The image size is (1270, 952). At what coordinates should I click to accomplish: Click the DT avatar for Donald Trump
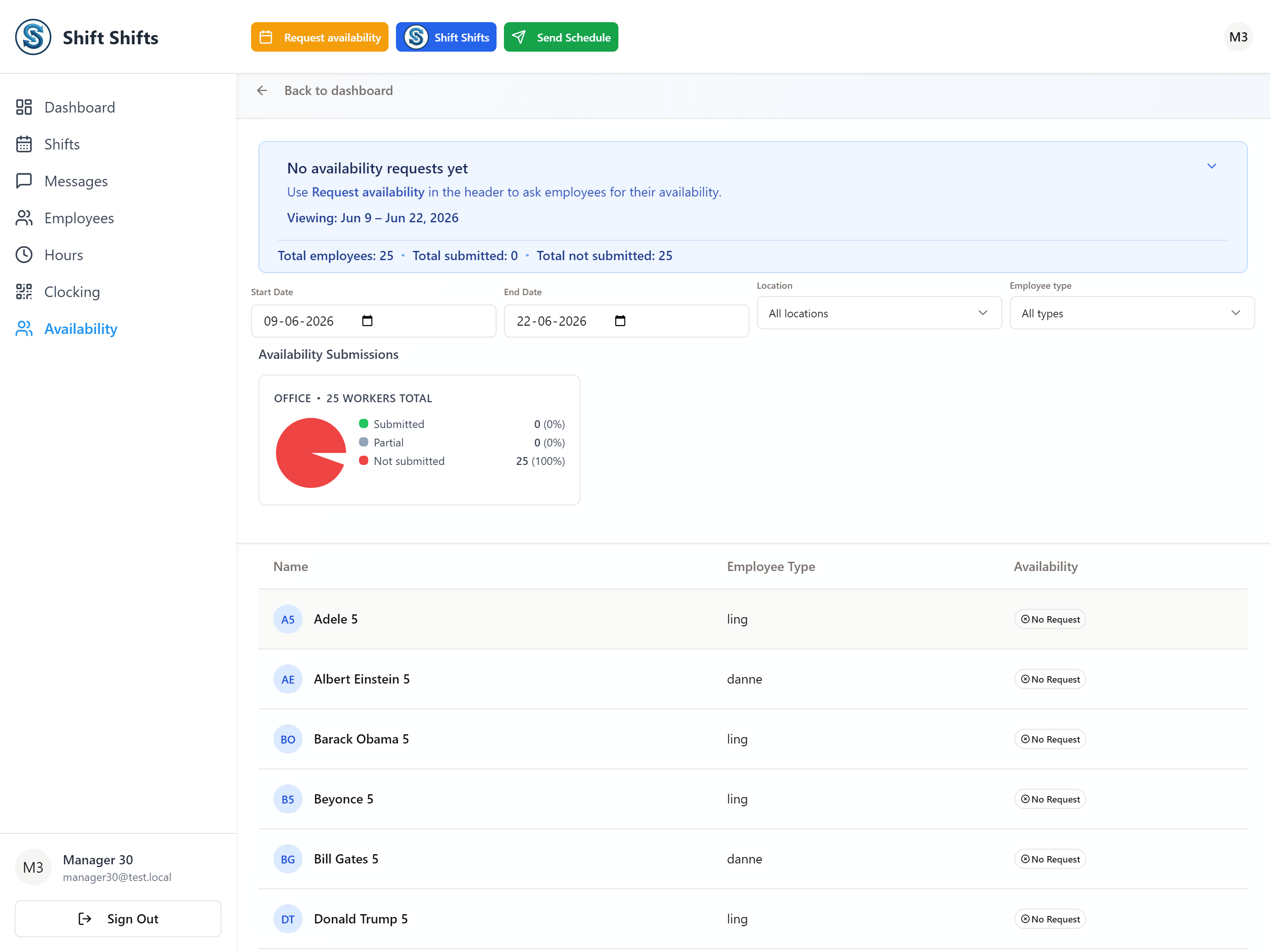click(288, 919)
